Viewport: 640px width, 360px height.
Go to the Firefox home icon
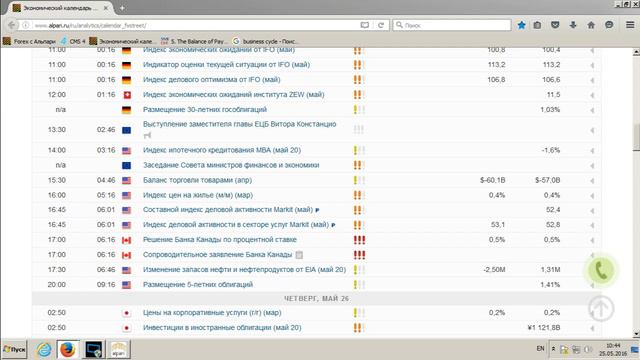point(591,25)
